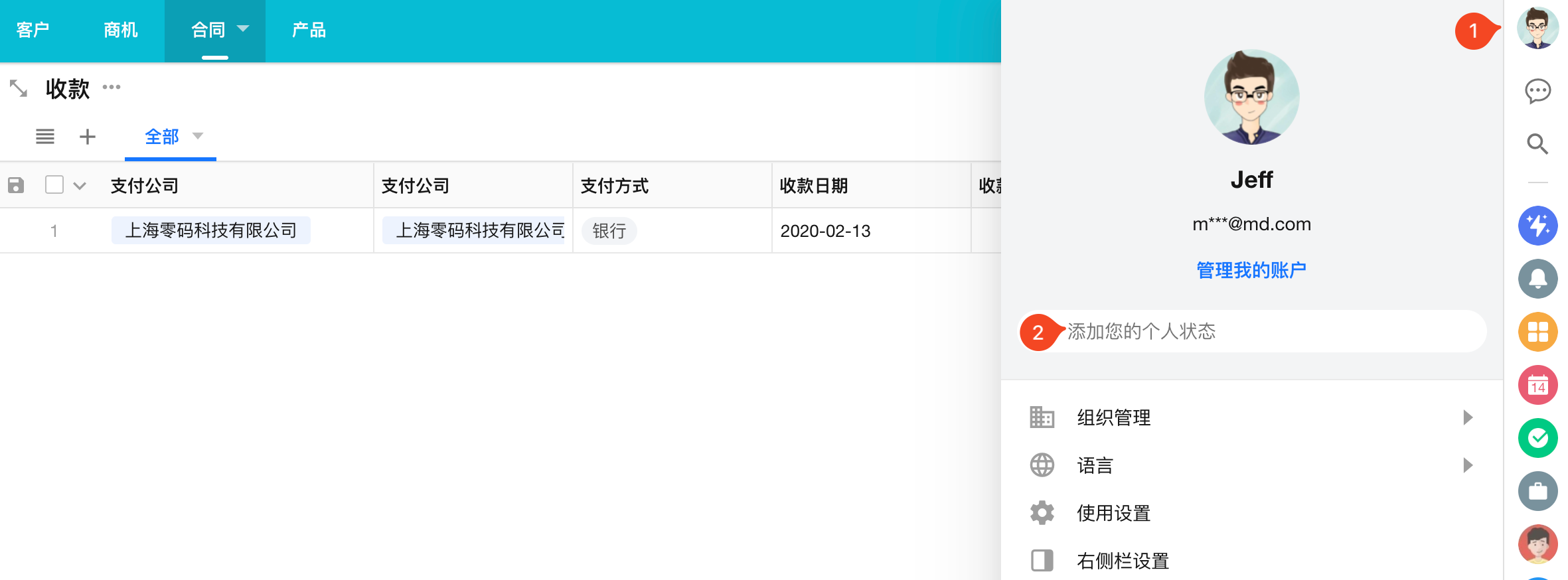This screenshot has width=1568, height=580.
Task: Switch to the 客户 tab
Action: [33, 30]
